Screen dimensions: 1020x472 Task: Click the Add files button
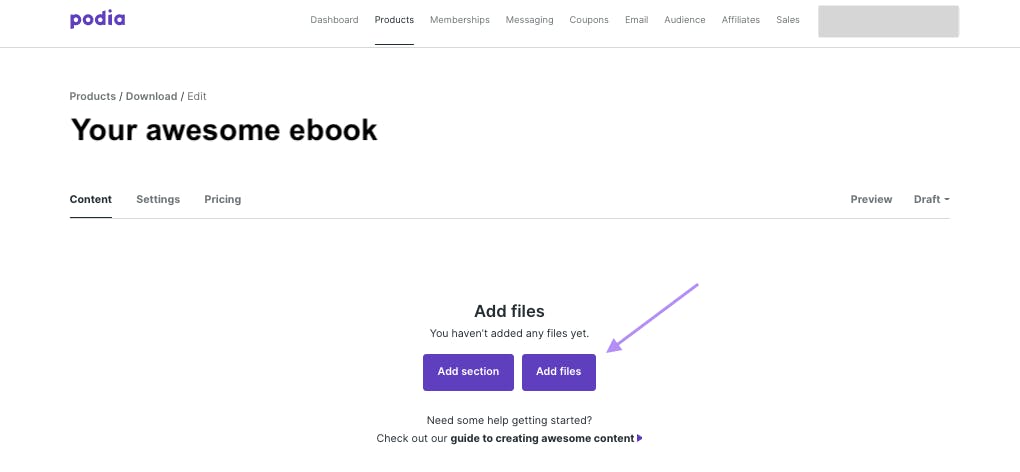pos(559,372)
